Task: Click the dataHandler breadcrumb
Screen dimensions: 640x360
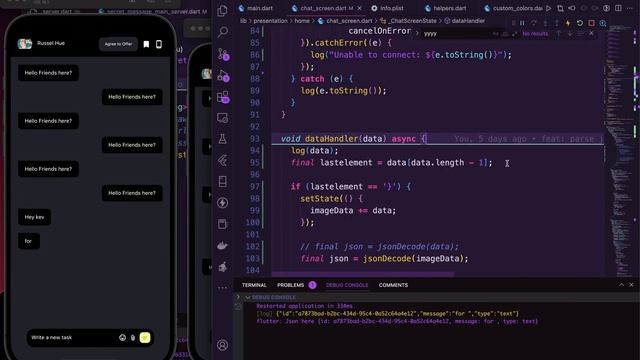Action: coord(464,21)
